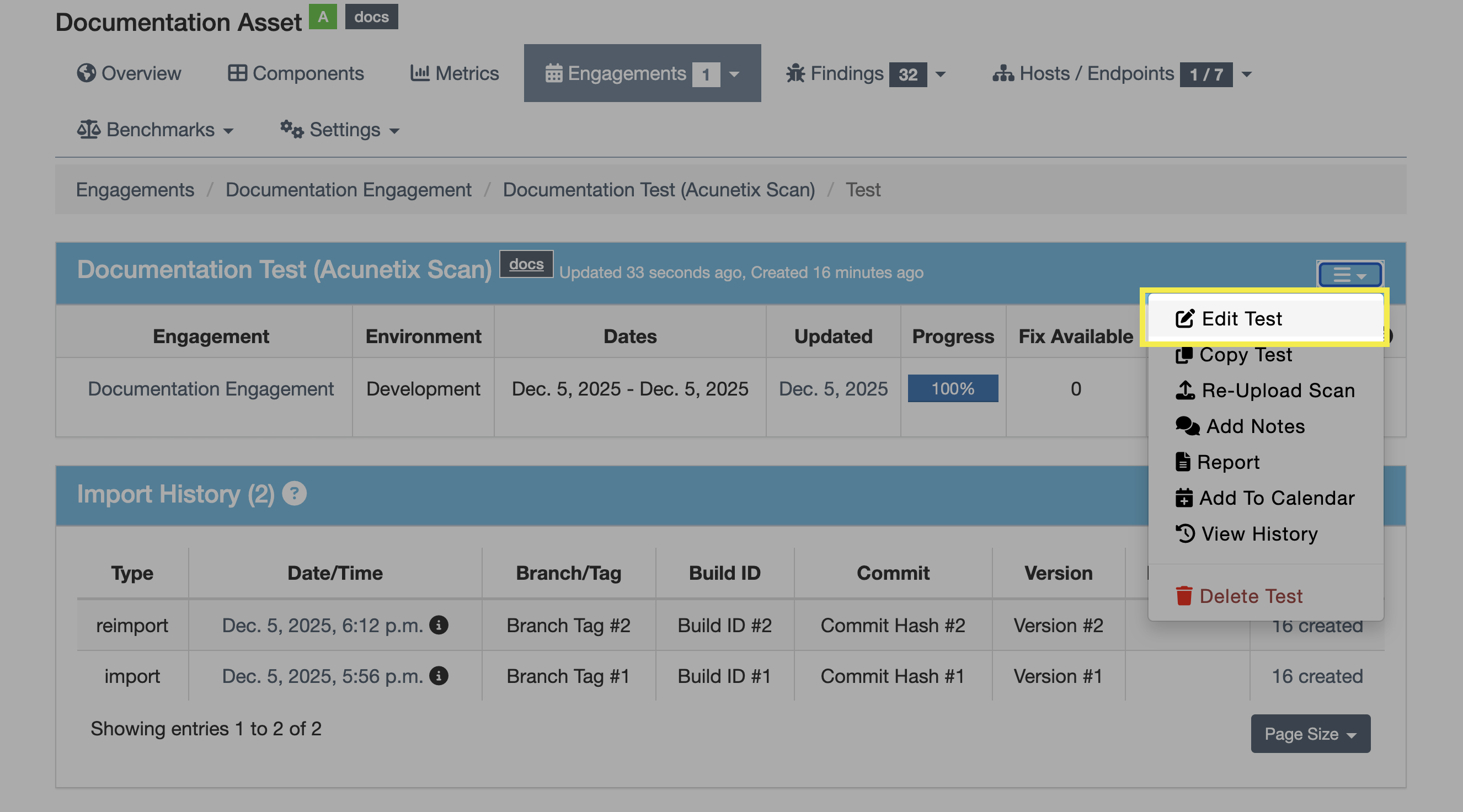
Task: Click the Documentation Engagement breadcrumb link
Action: pos(348,189)
